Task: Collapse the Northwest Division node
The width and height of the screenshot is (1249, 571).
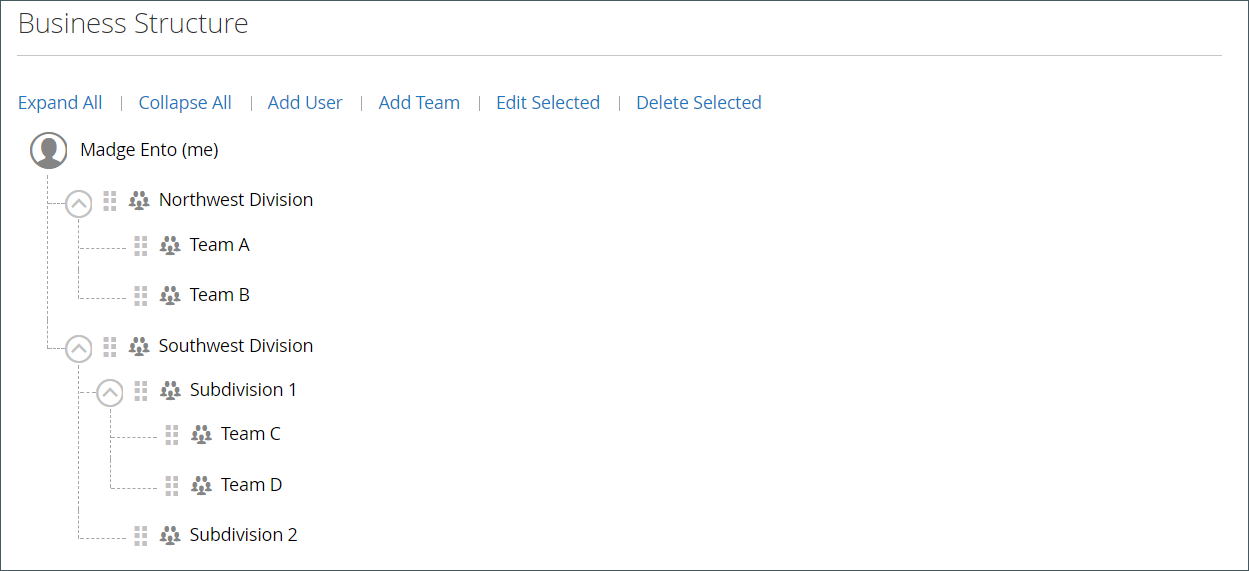Action: [x=79, y=204]
